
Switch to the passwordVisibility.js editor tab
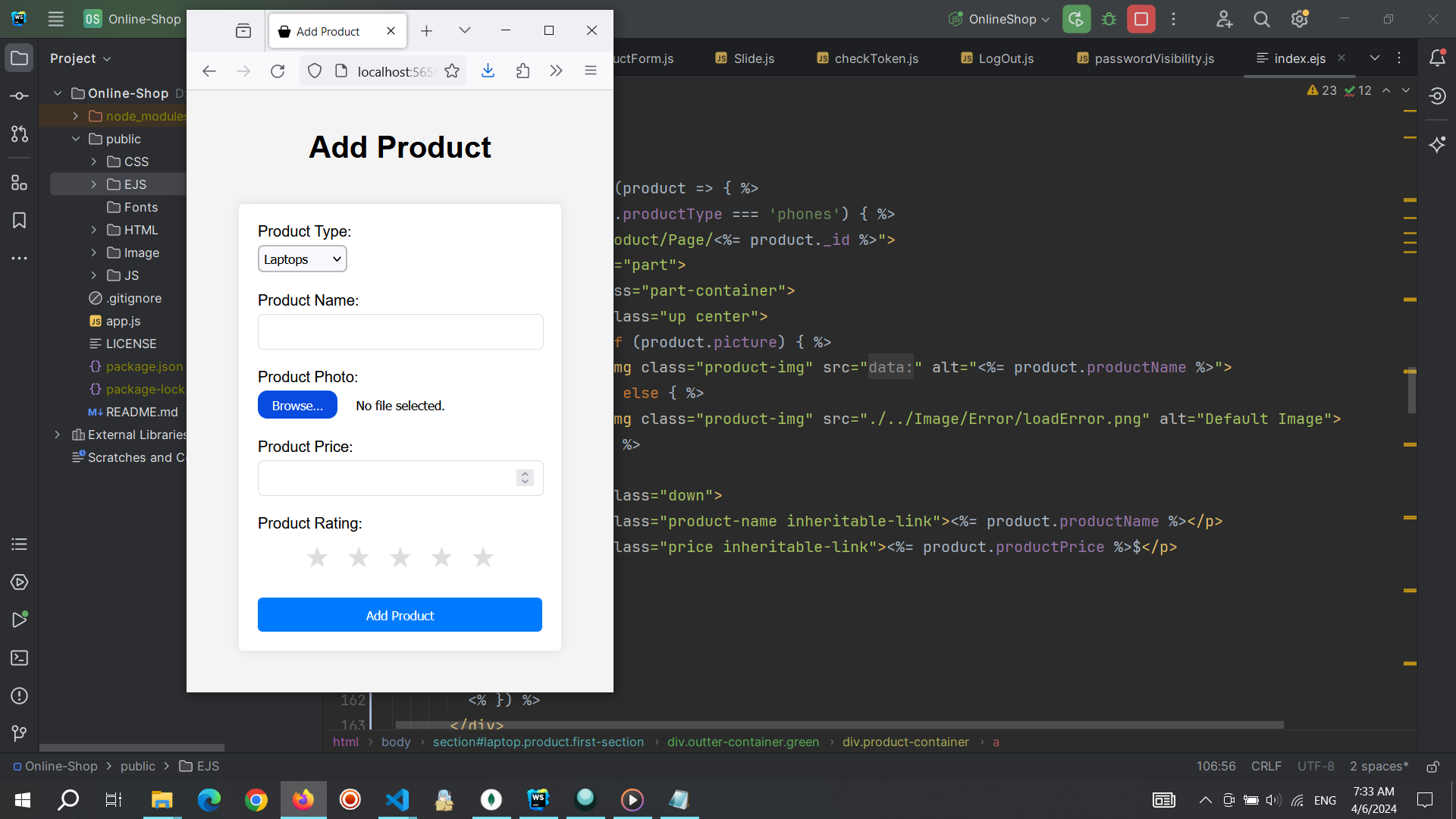pos(1145,58)
